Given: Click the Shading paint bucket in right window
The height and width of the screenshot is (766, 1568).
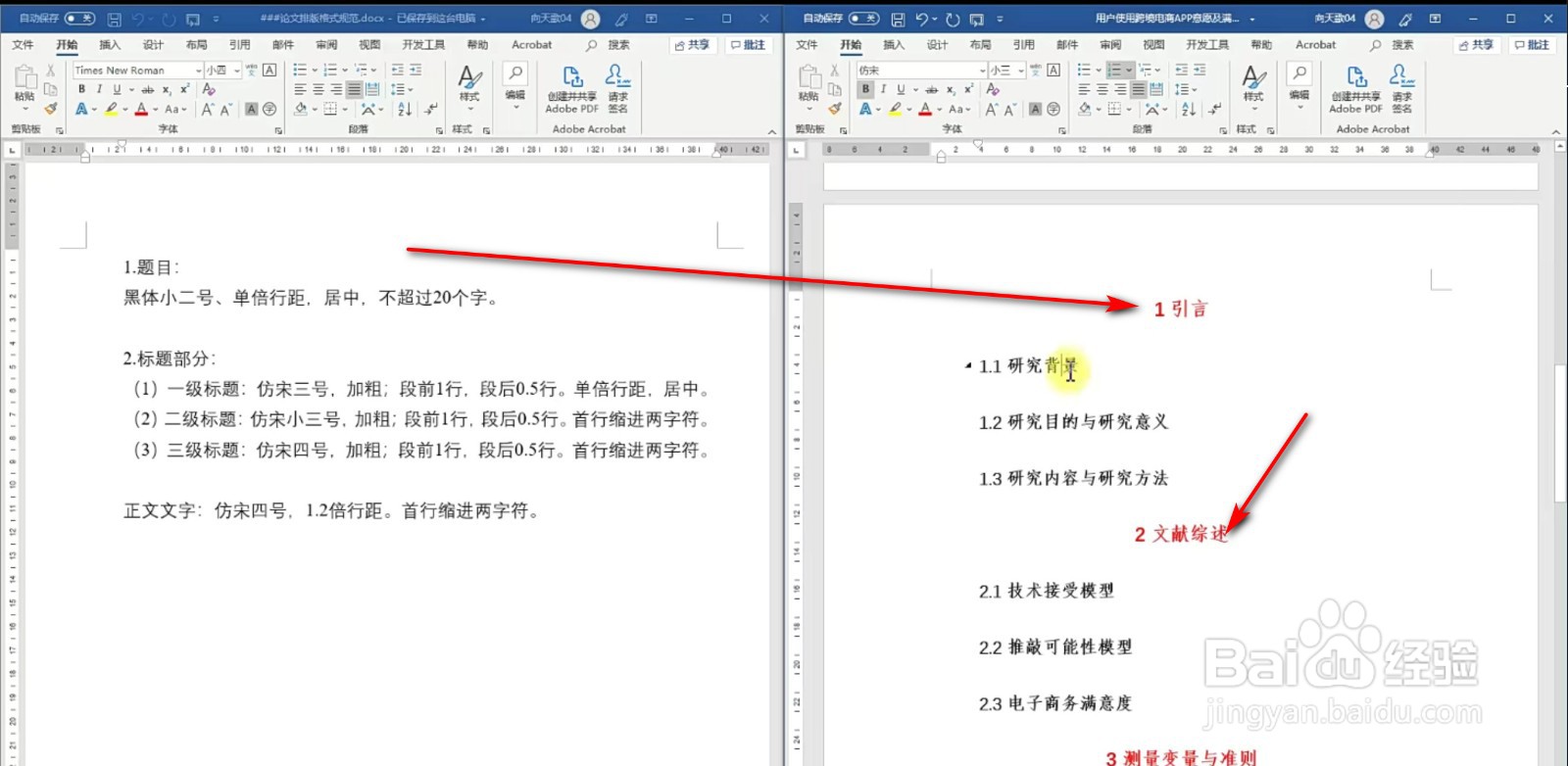Looking at the screenshot, I should tap(1085, 110).
